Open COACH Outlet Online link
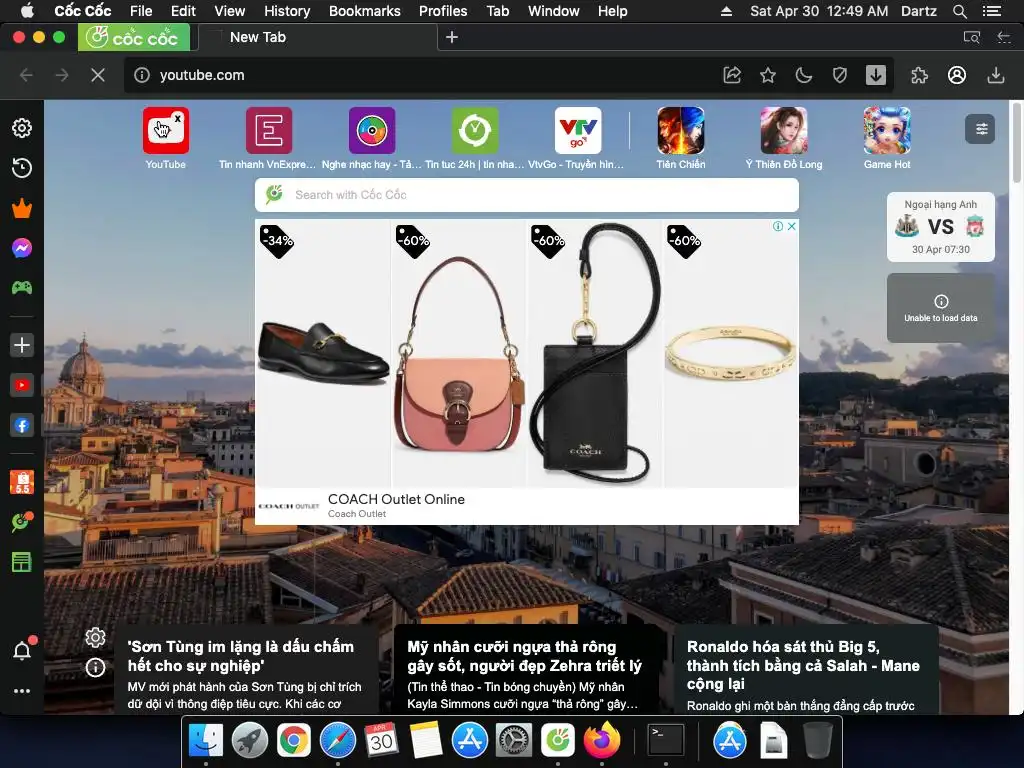The width and height of the screenshot is (1024, 768). (x=396, y=499)
